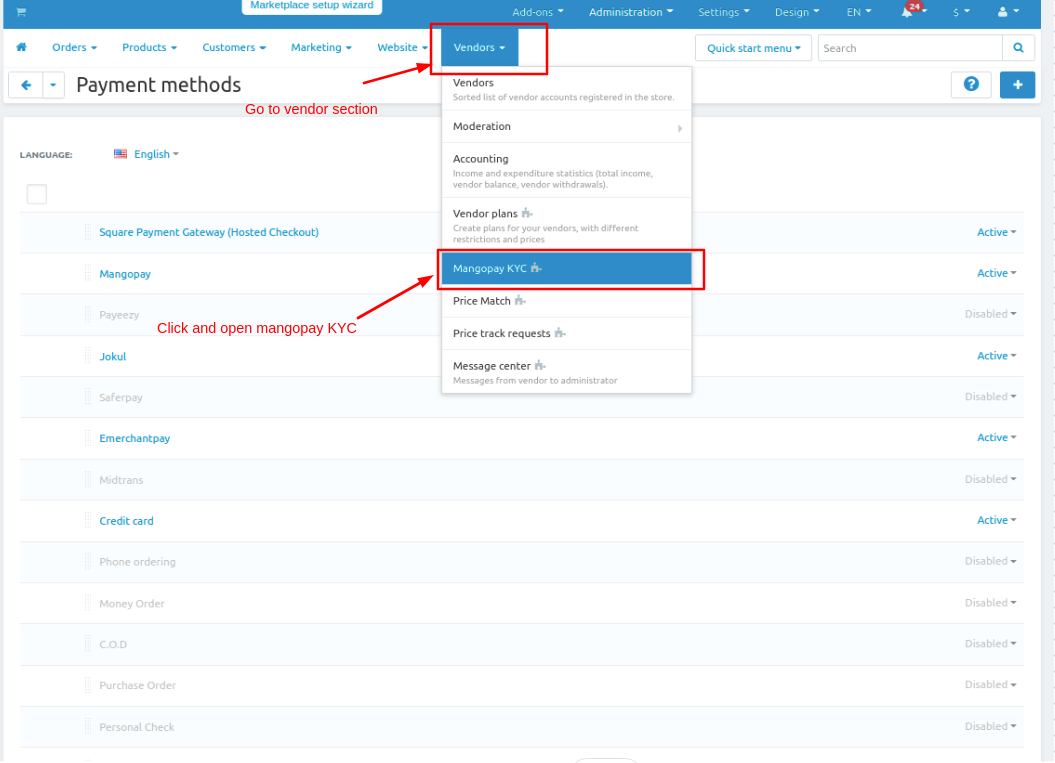
Task: Select the Mangopay KYC menu entry
Action: (x=566, y=268)
